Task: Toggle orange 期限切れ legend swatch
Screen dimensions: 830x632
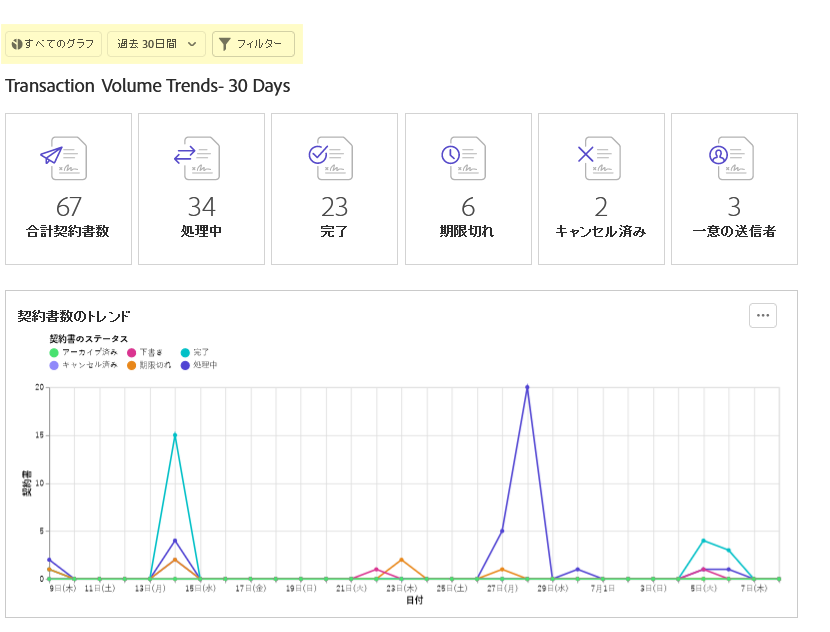Action: 131,365
